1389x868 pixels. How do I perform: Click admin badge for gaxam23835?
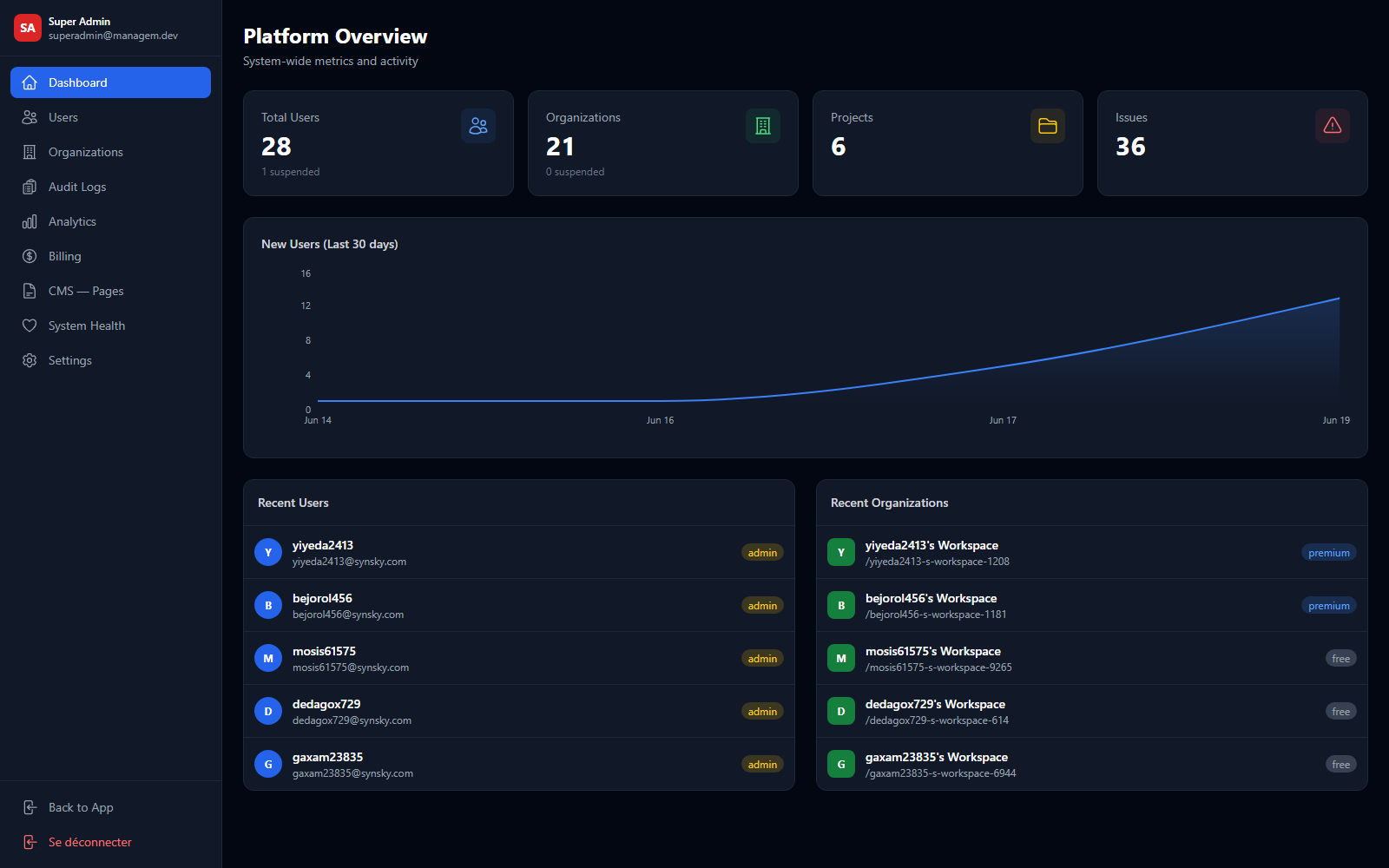[x=762, y=765]
